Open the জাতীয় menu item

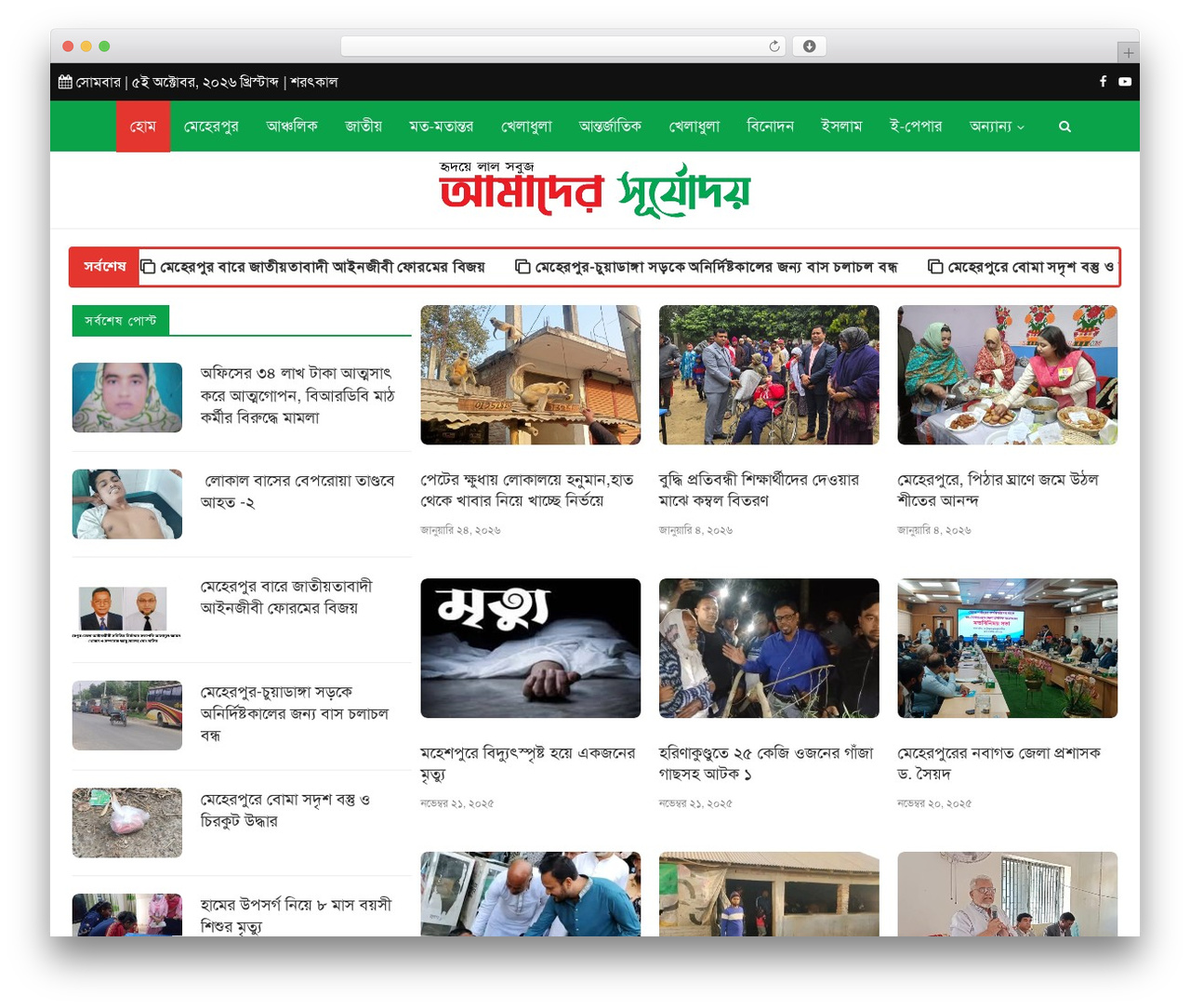point(364,126)
